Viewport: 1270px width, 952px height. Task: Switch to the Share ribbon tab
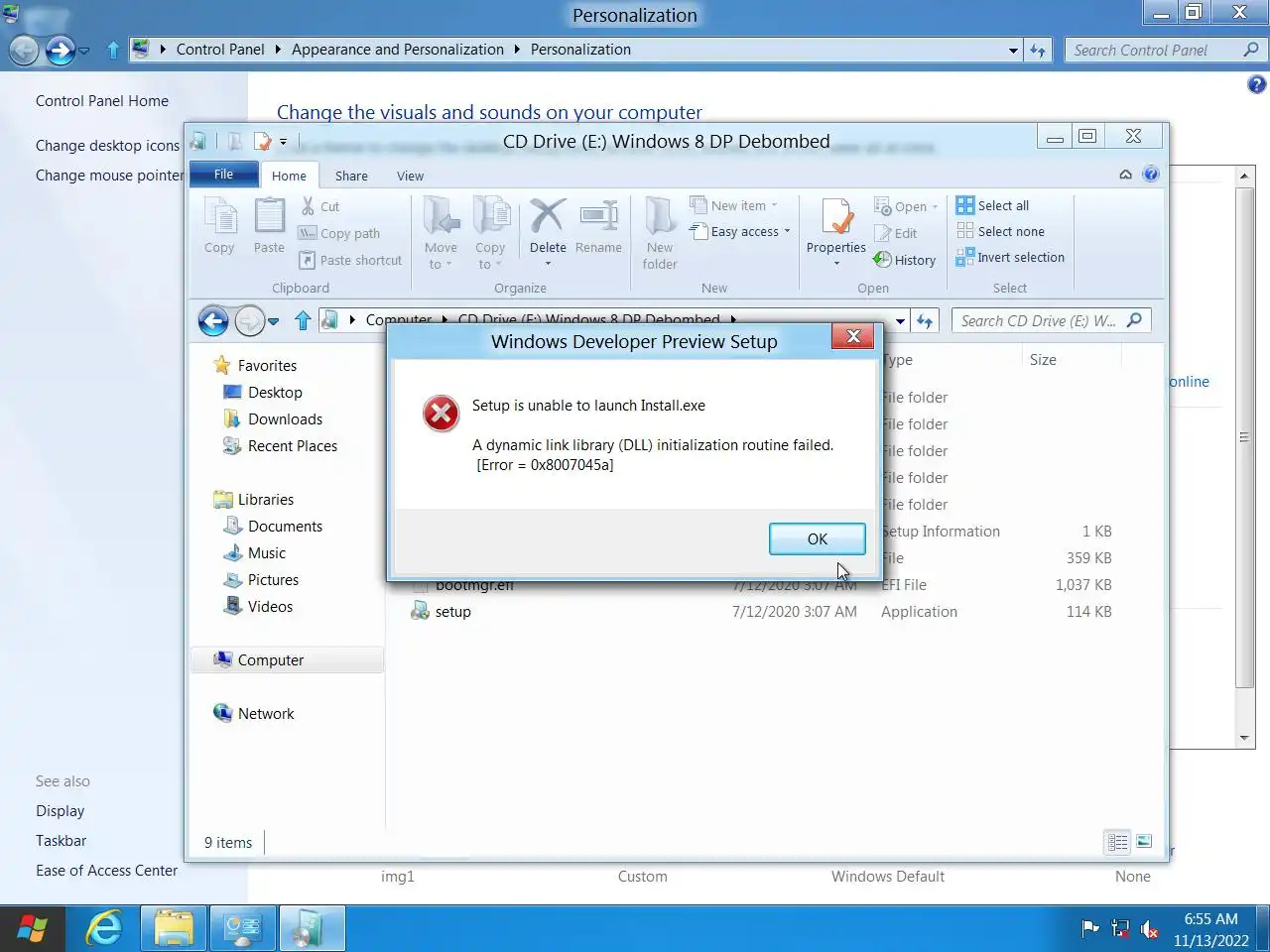(351, 176)
